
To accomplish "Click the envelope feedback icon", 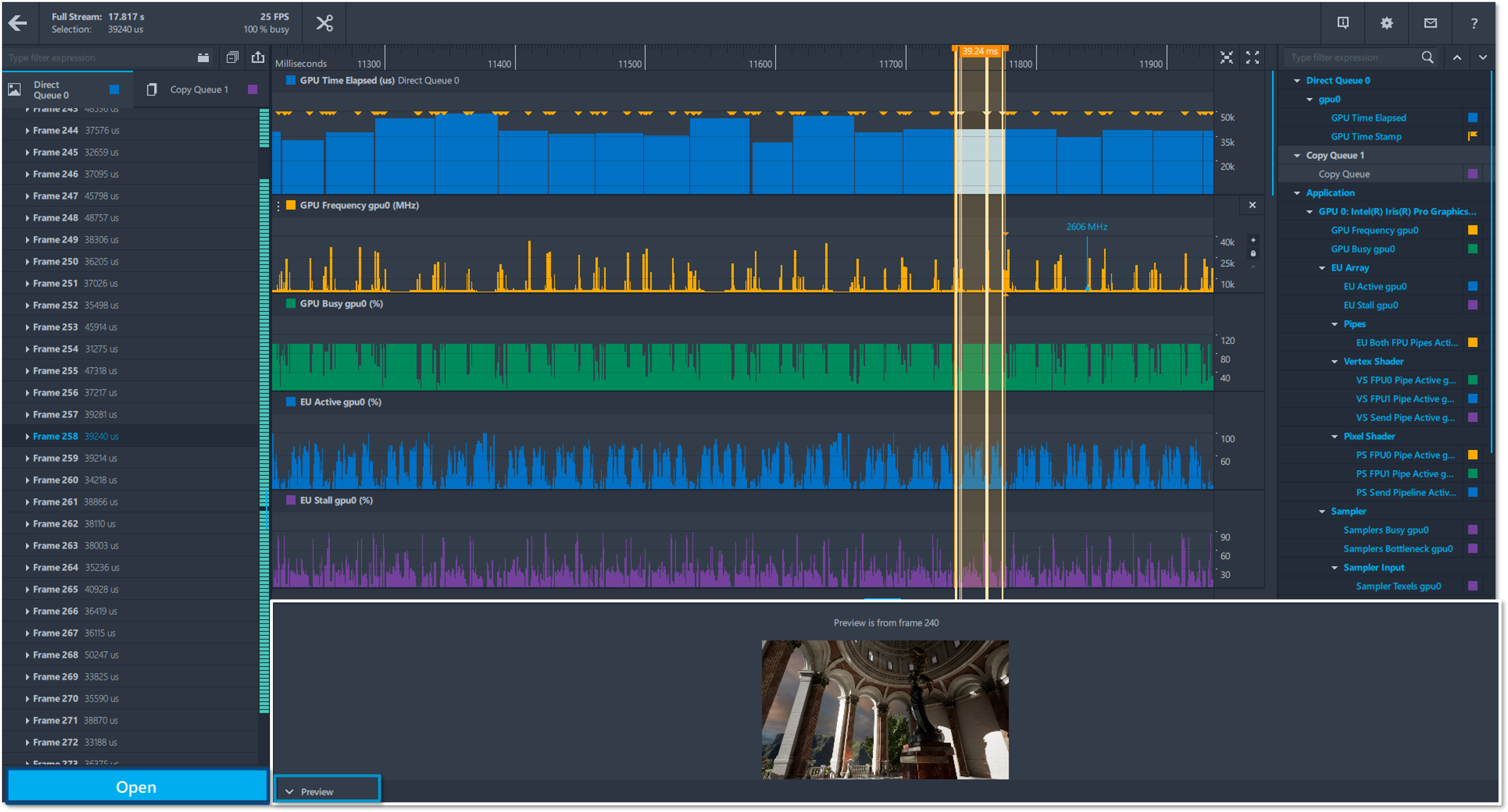I will 1430,23.
